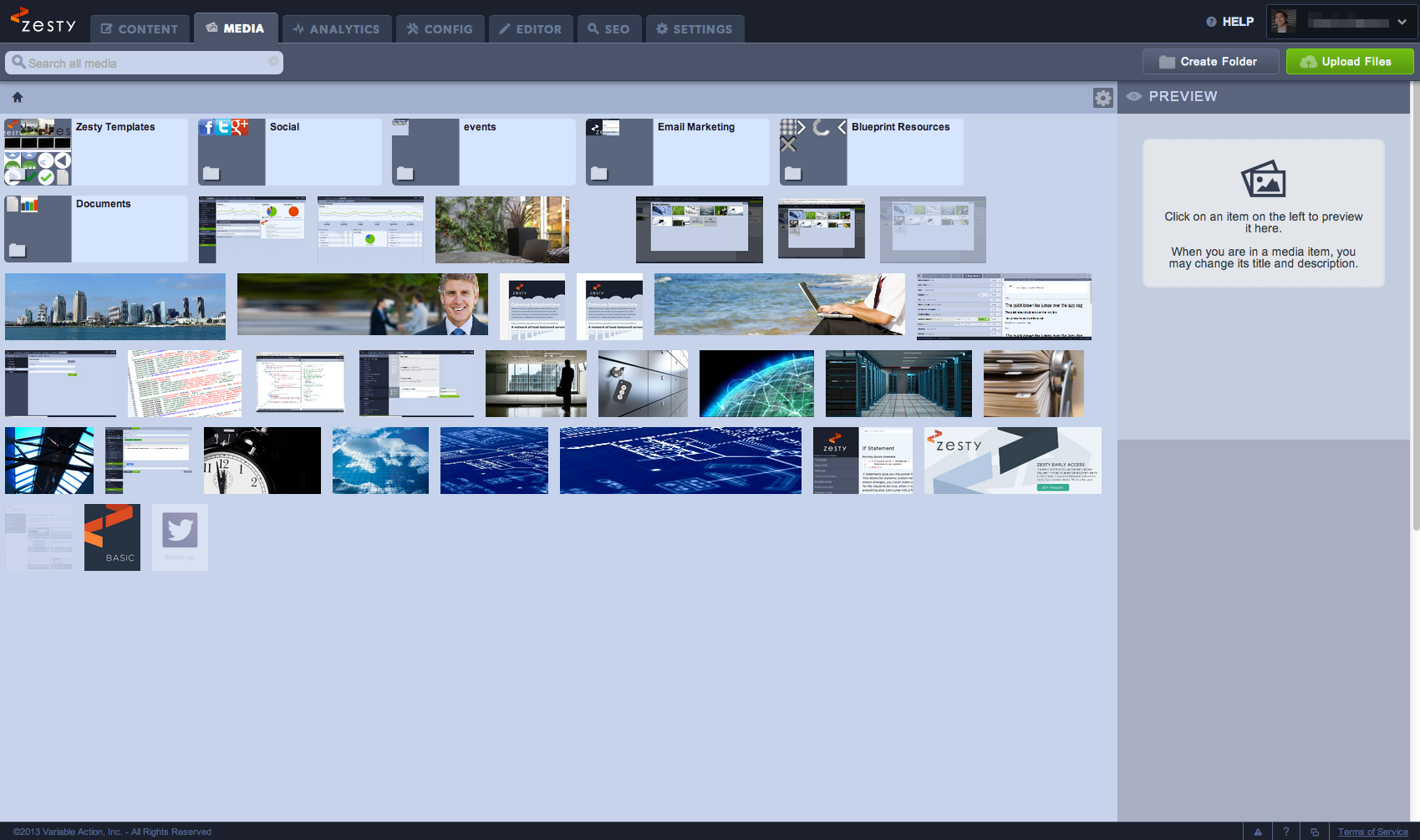Go to media home folder icon

(18, 97)
